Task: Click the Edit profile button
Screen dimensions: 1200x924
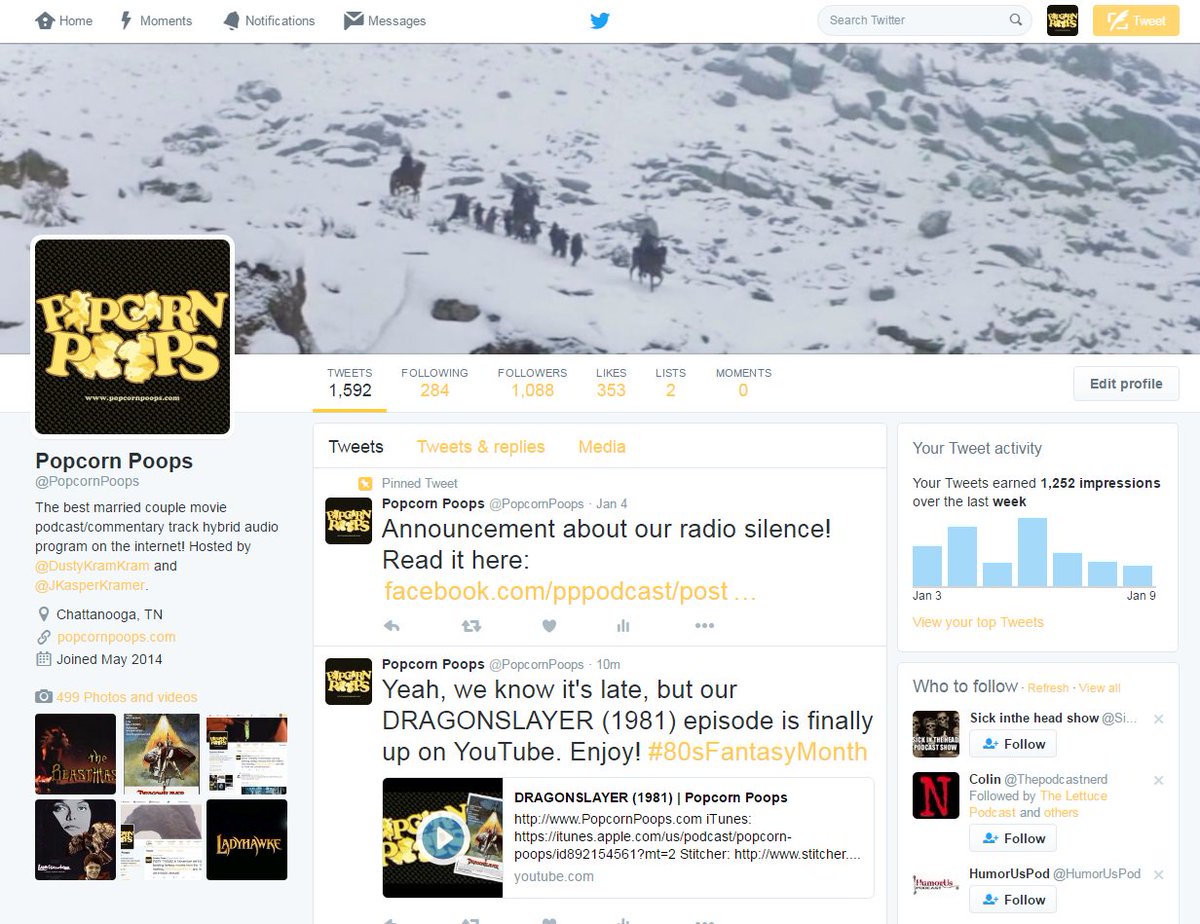Action: coord(1126,384)
